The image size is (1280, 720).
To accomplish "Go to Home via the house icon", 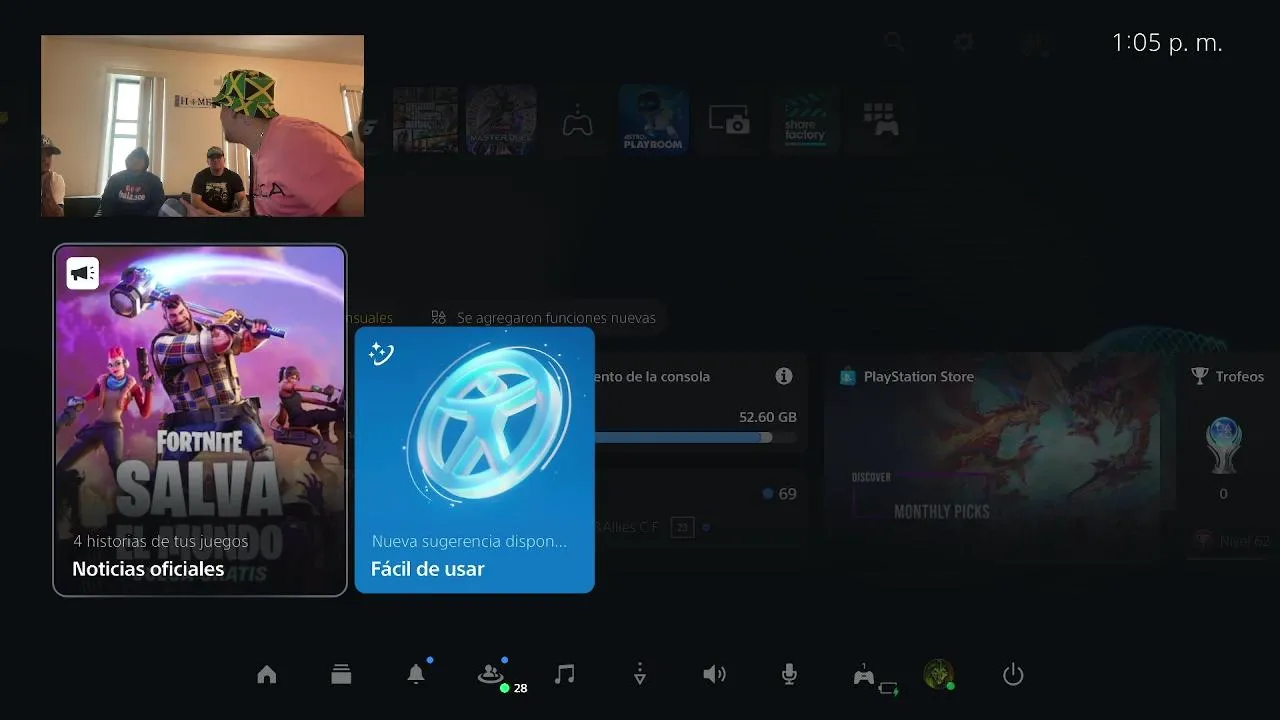I will tap(267, 675).
